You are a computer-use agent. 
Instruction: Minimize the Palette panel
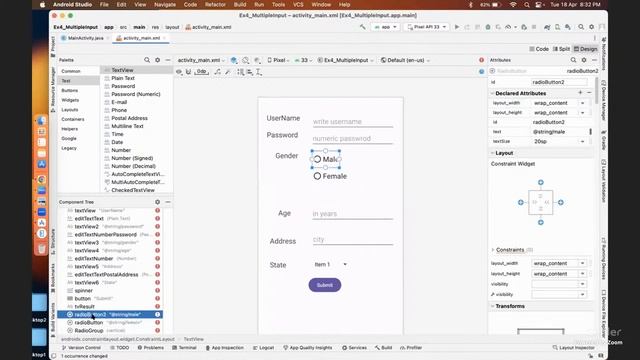point(168,60)
